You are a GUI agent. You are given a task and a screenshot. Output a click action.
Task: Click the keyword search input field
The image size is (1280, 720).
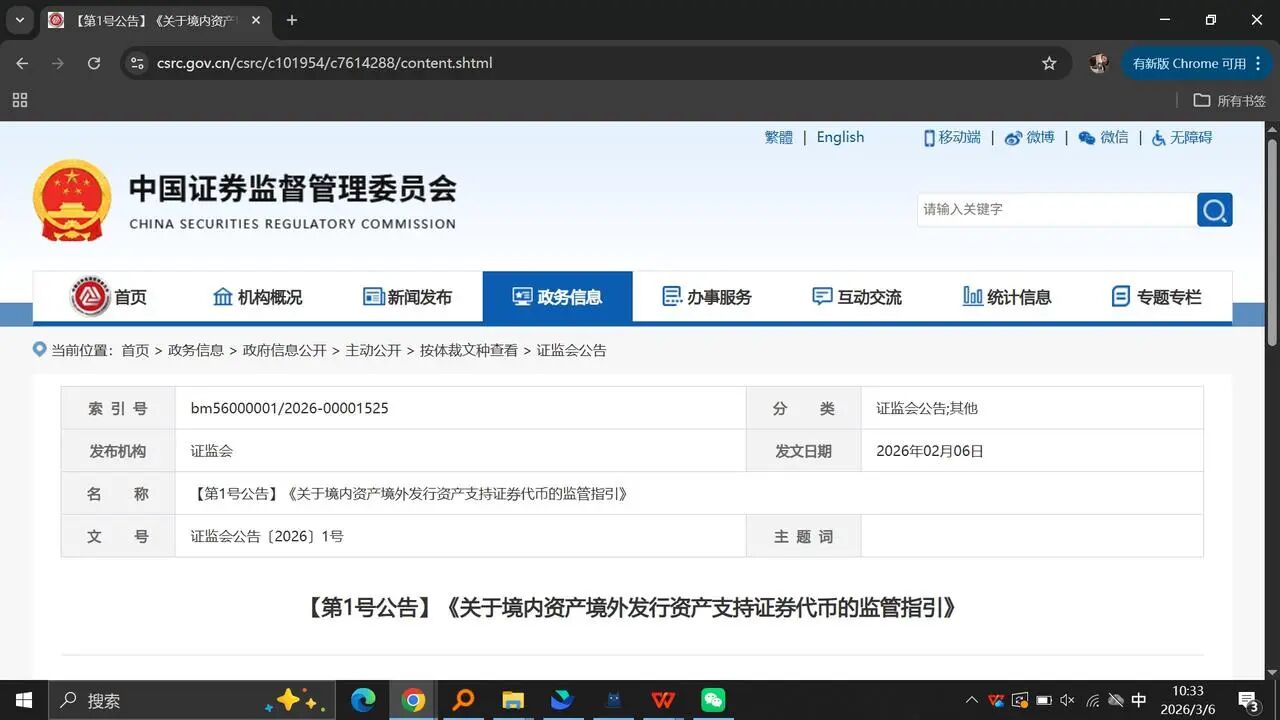coord(1055,210)
